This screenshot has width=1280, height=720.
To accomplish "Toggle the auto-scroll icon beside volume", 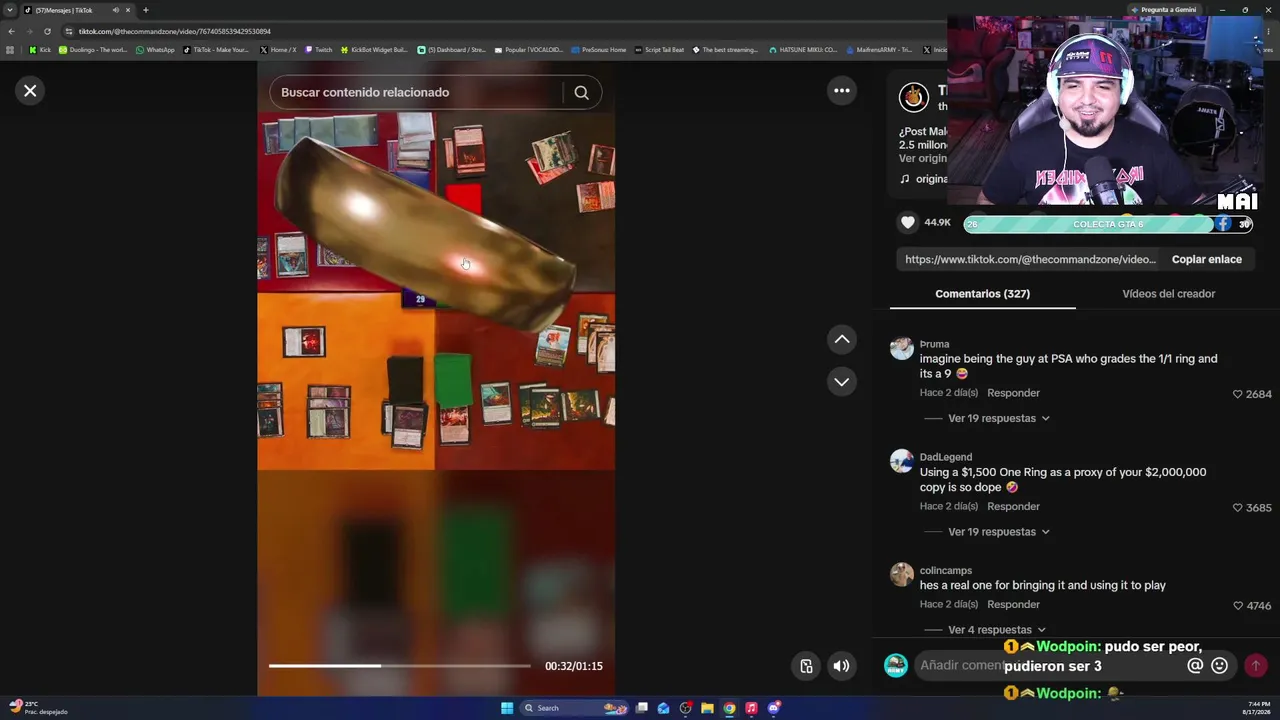I will point(807,666).
